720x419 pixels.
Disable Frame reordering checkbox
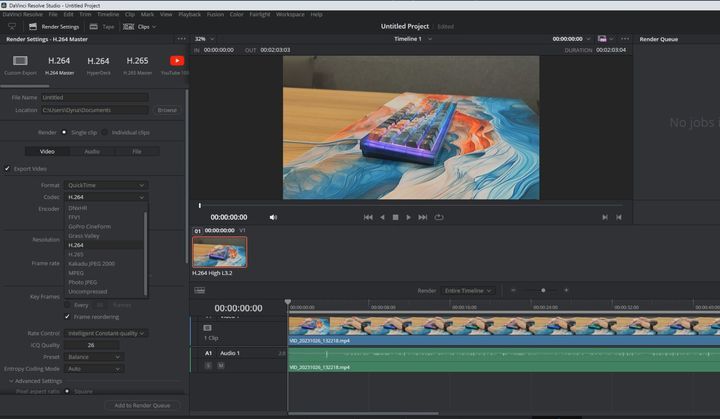[69, 316]
